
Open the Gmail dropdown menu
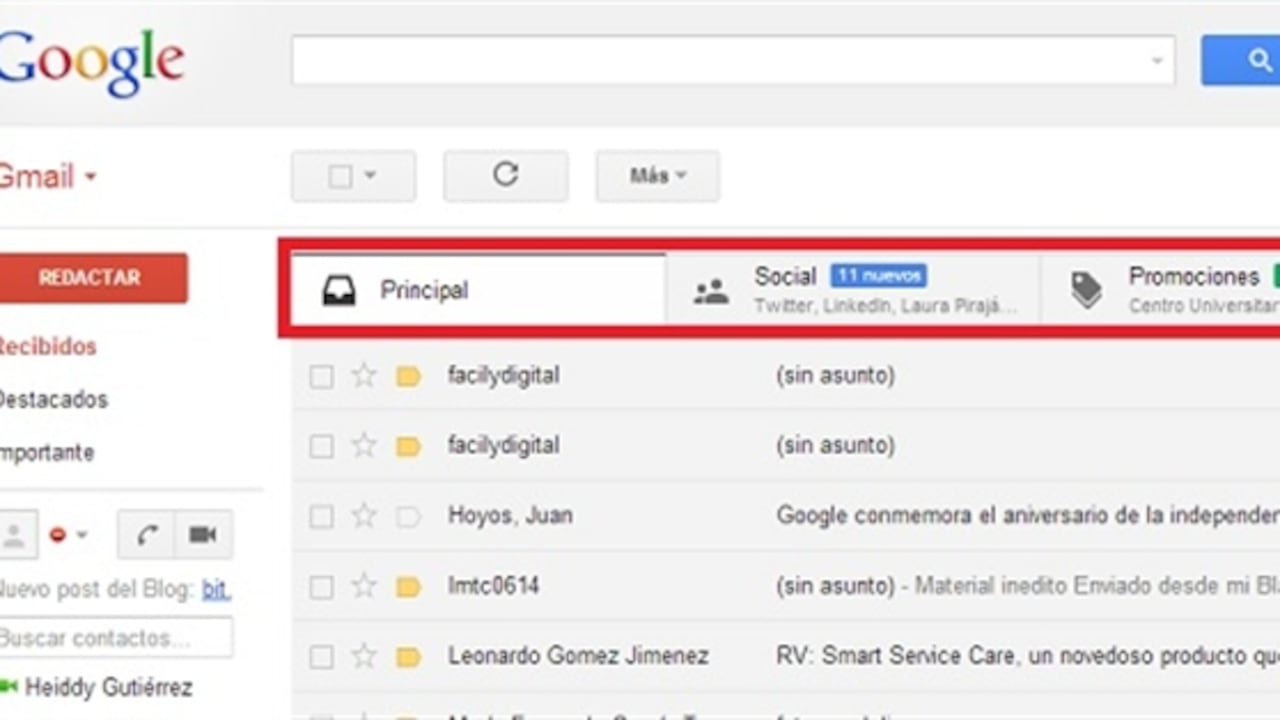pos(88,176)
